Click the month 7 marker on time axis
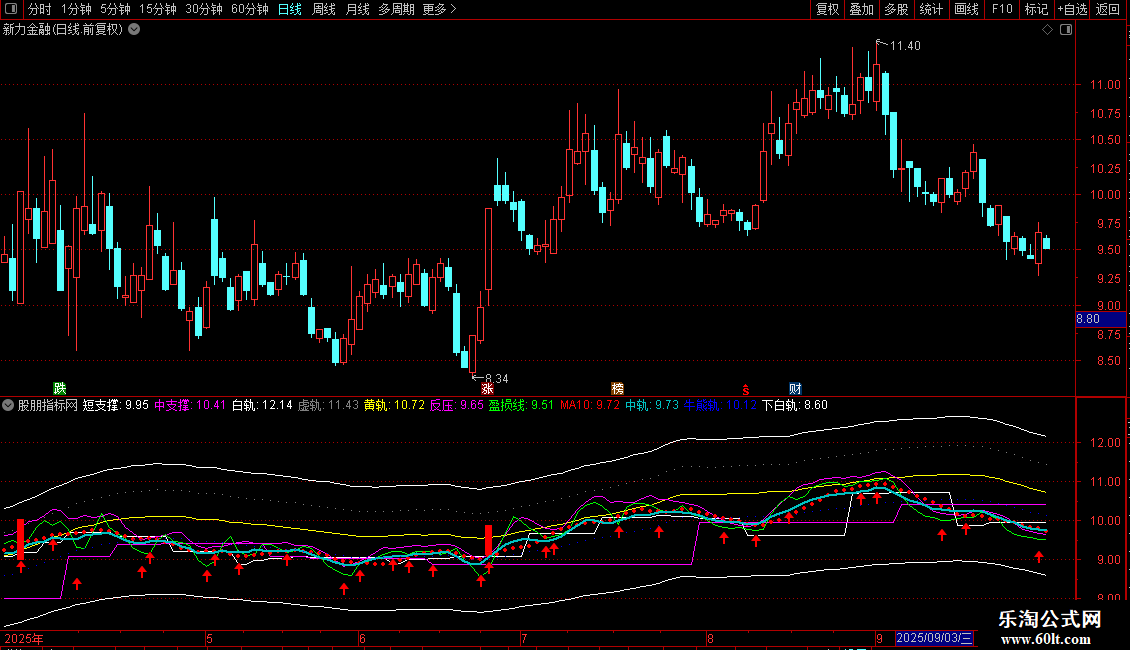Viewport: 1130px width, 650px height. pos(524,638)
